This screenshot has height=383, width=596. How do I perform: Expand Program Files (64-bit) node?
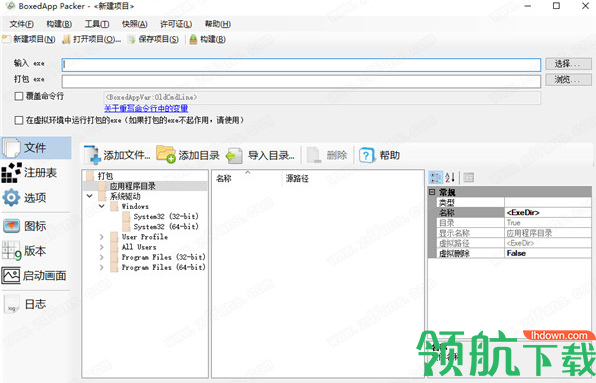[x=101, y=267]
